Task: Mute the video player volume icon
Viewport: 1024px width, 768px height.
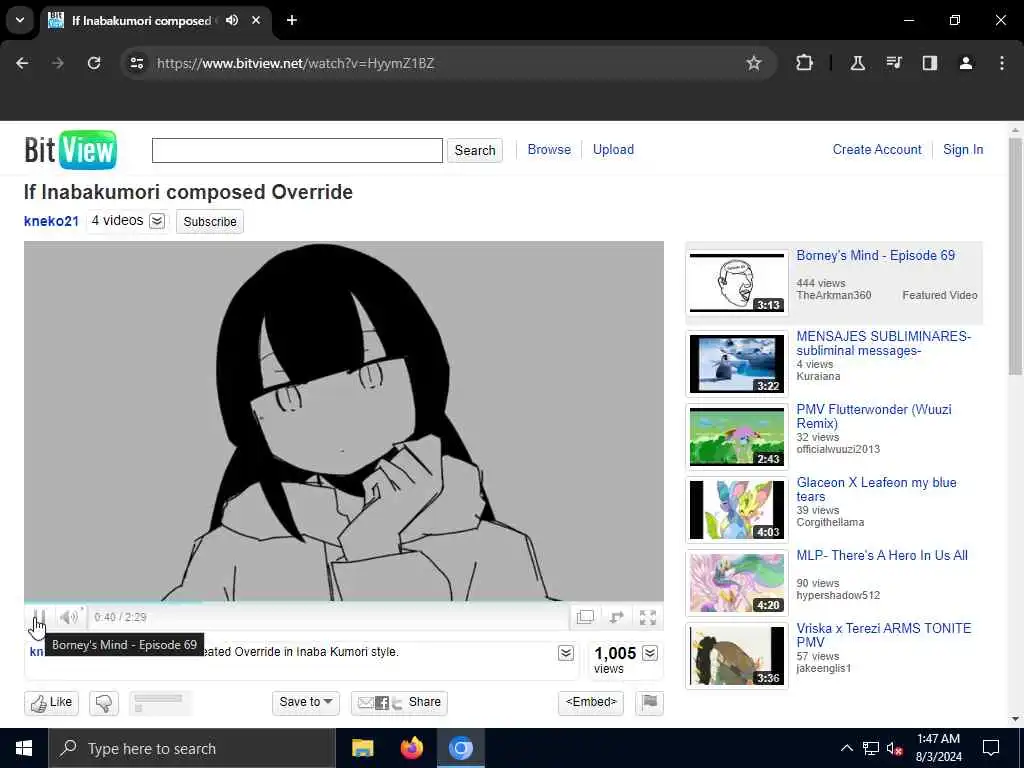Action: (x=69, y=617)
